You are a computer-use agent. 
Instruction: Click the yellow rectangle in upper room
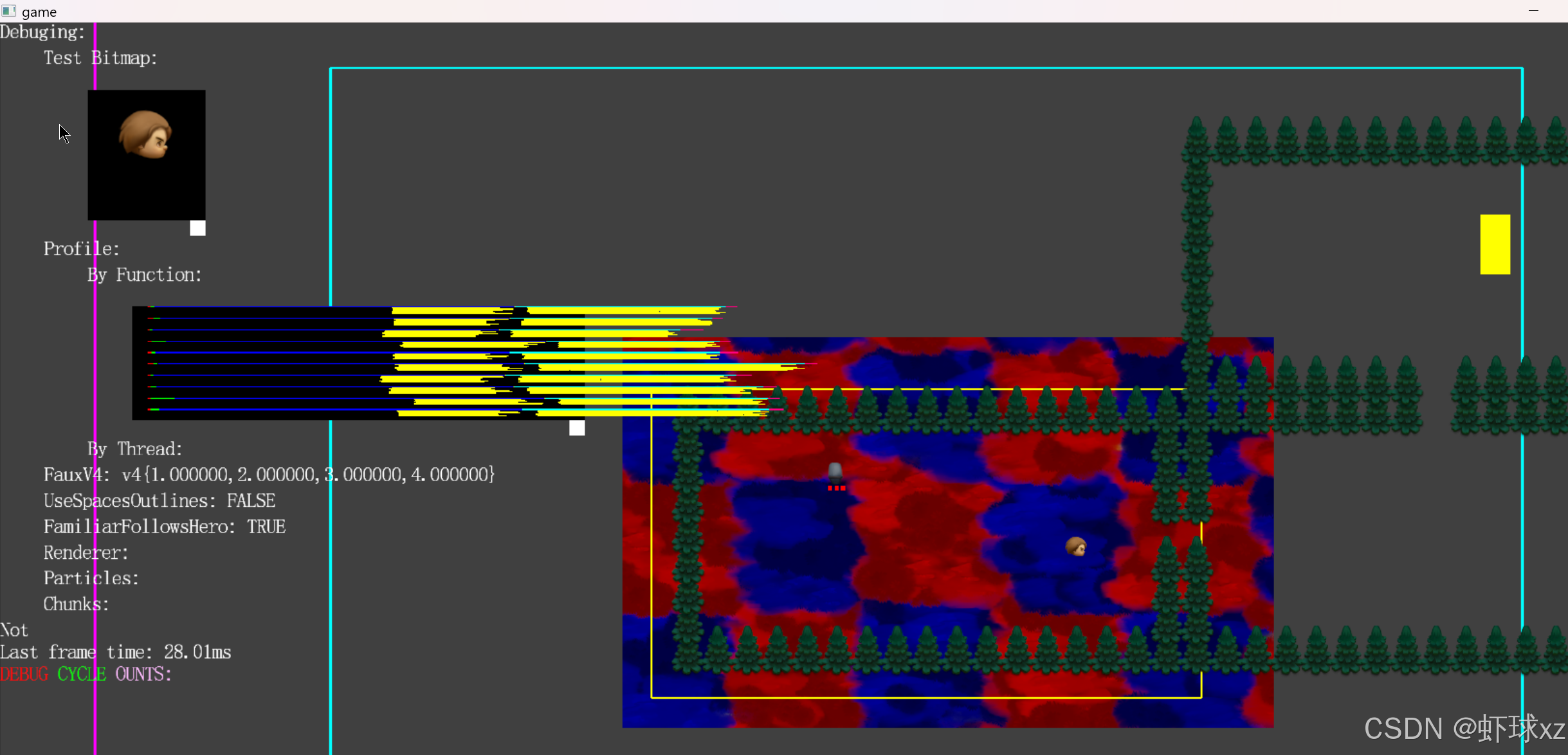[x=1495, y=244]
